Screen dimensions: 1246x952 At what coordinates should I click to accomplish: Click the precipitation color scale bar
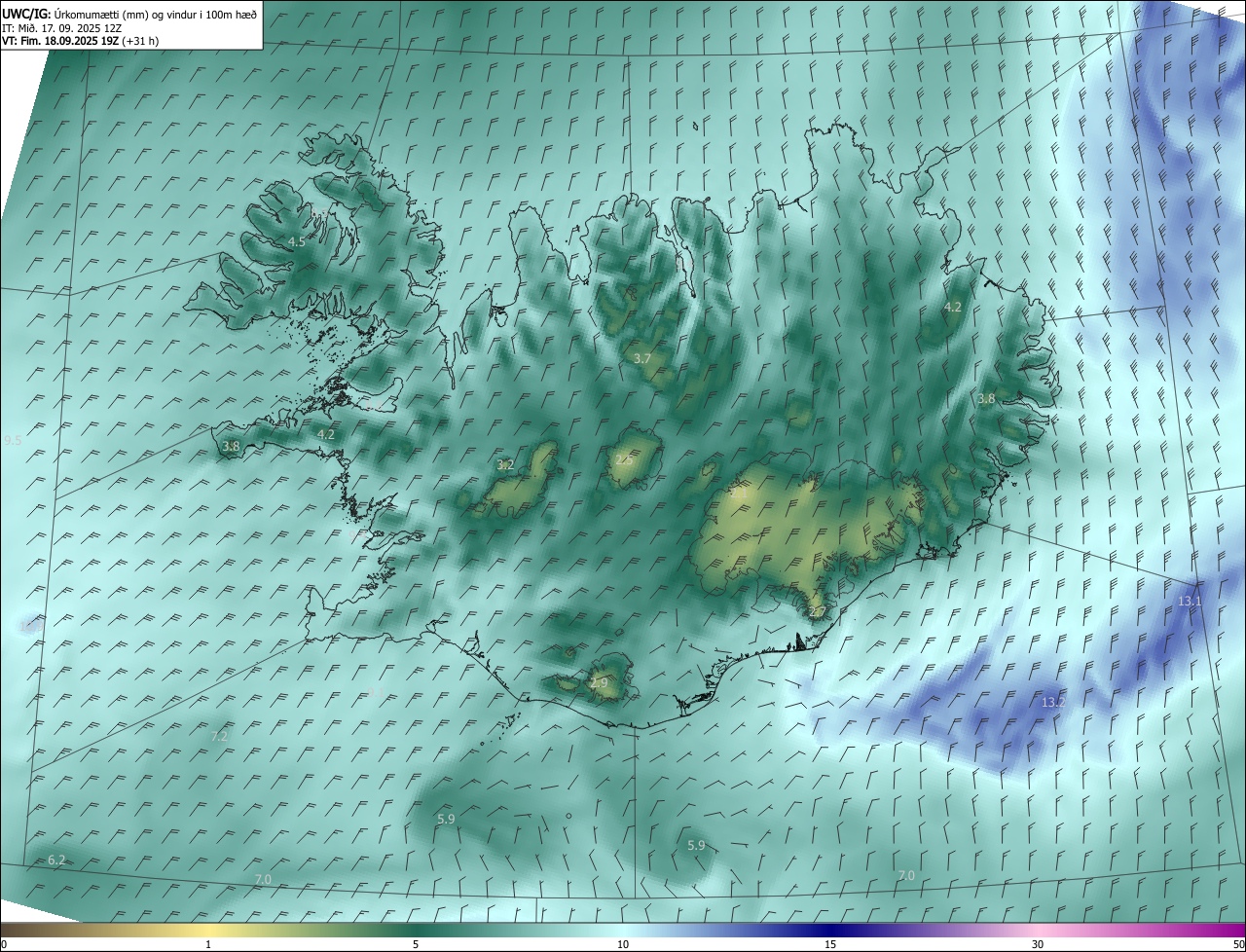point(623,931)
